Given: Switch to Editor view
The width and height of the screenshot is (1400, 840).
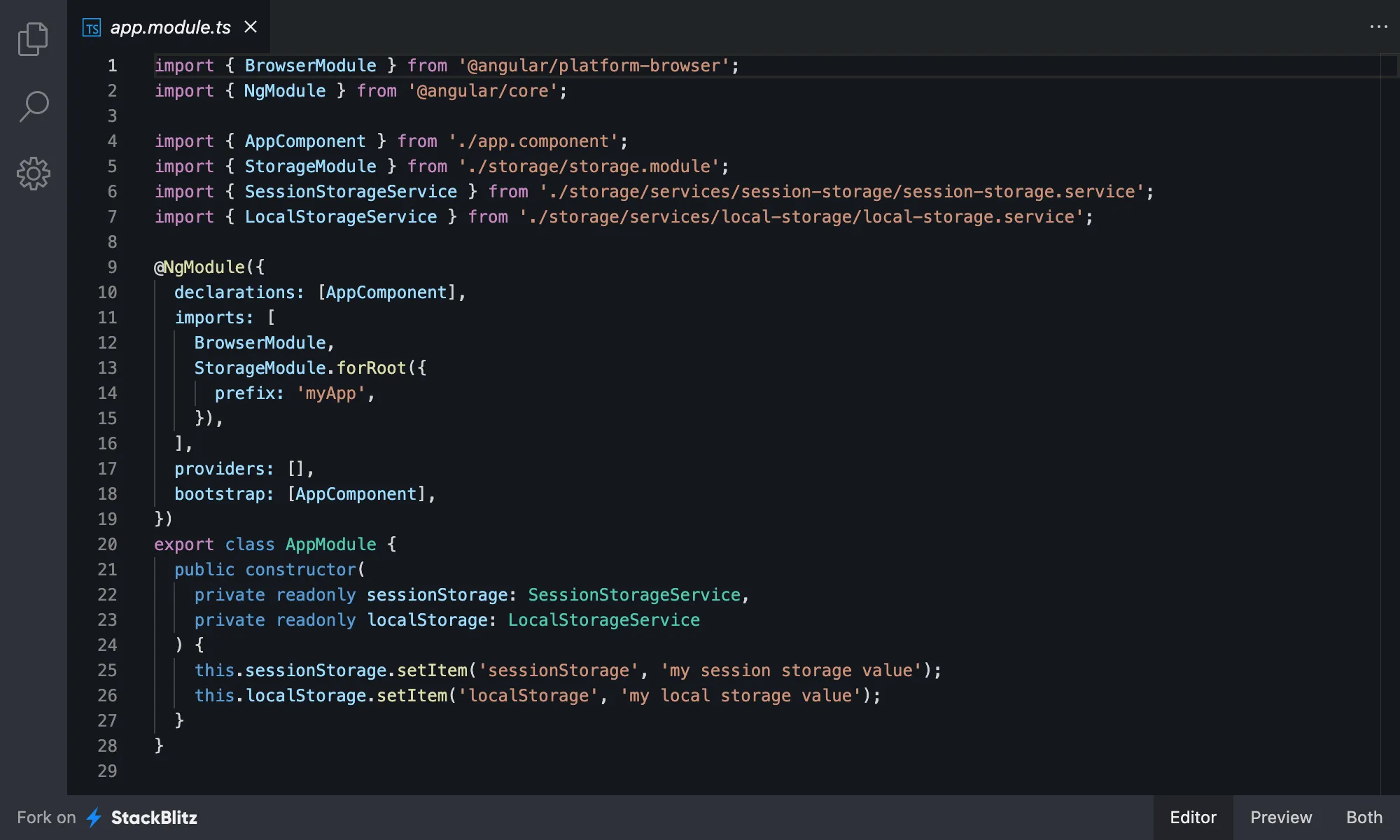Looking at the screenshot, I should pos(1193,818).
